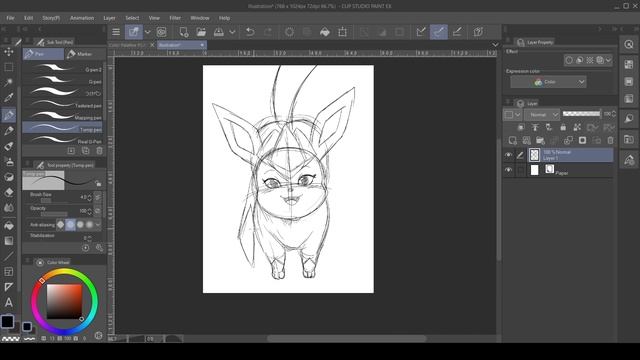
Task: Open the File menu
Action: (10, 18)
